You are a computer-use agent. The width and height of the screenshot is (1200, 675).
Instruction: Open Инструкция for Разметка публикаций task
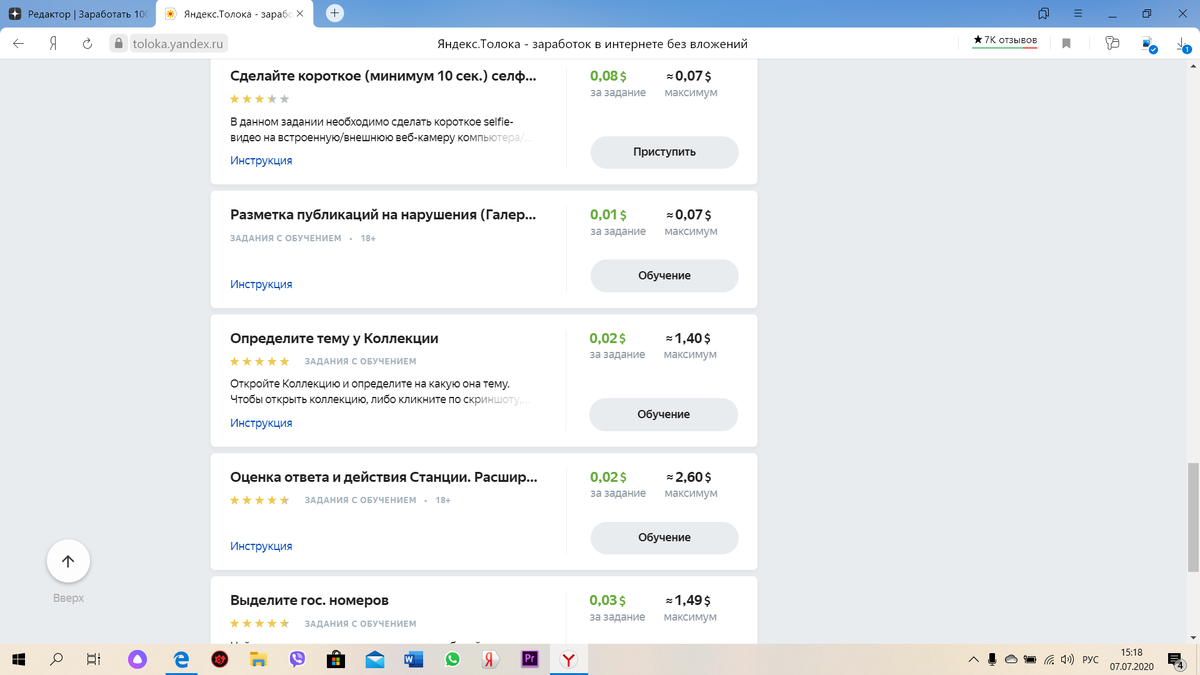pos(261,284)
